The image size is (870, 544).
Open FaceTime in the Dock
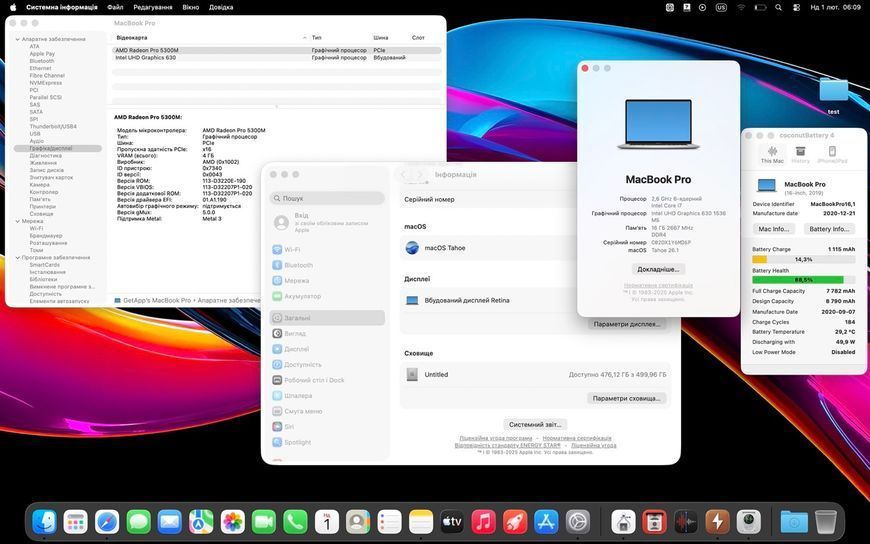pos(264,522)
